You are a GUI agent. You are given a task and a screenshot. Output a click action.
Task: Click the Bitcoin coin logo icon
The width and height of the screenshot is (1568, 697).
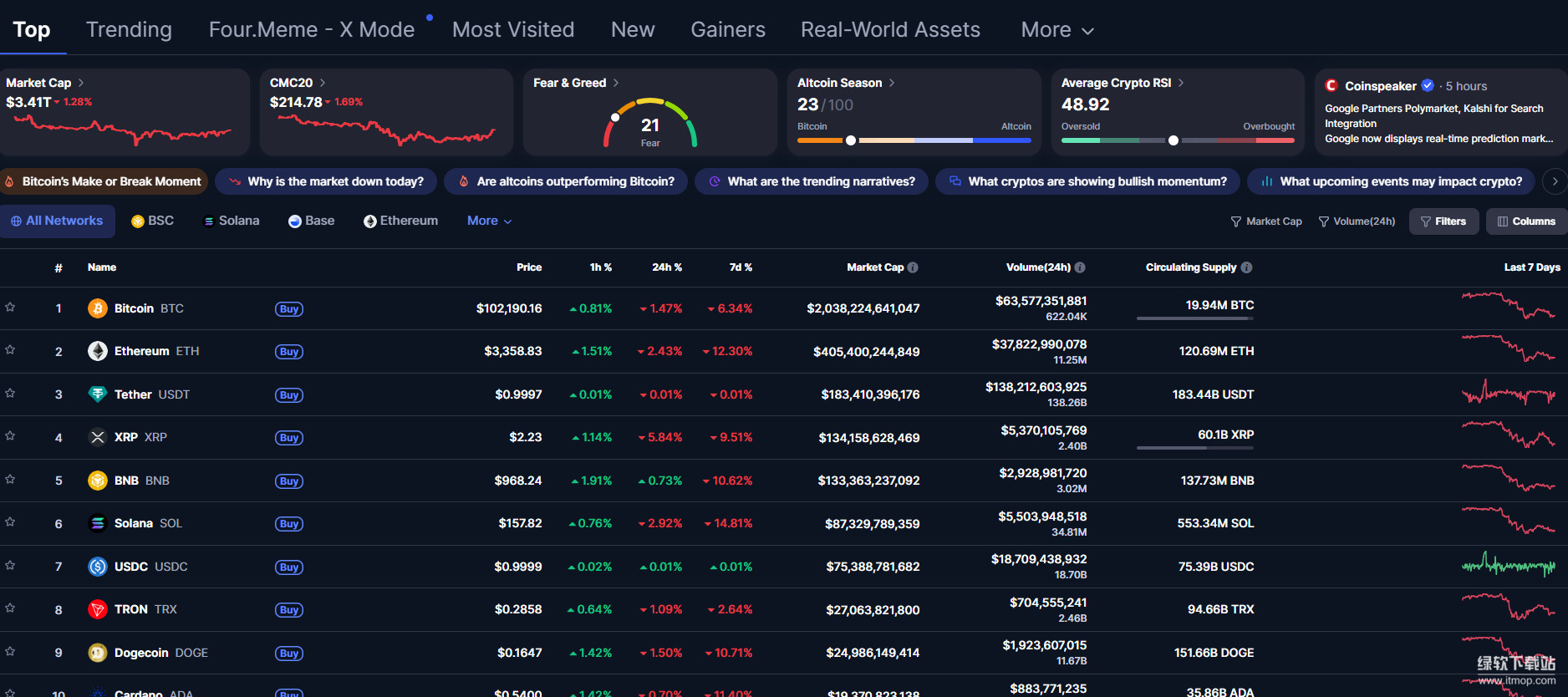(98, 308)
